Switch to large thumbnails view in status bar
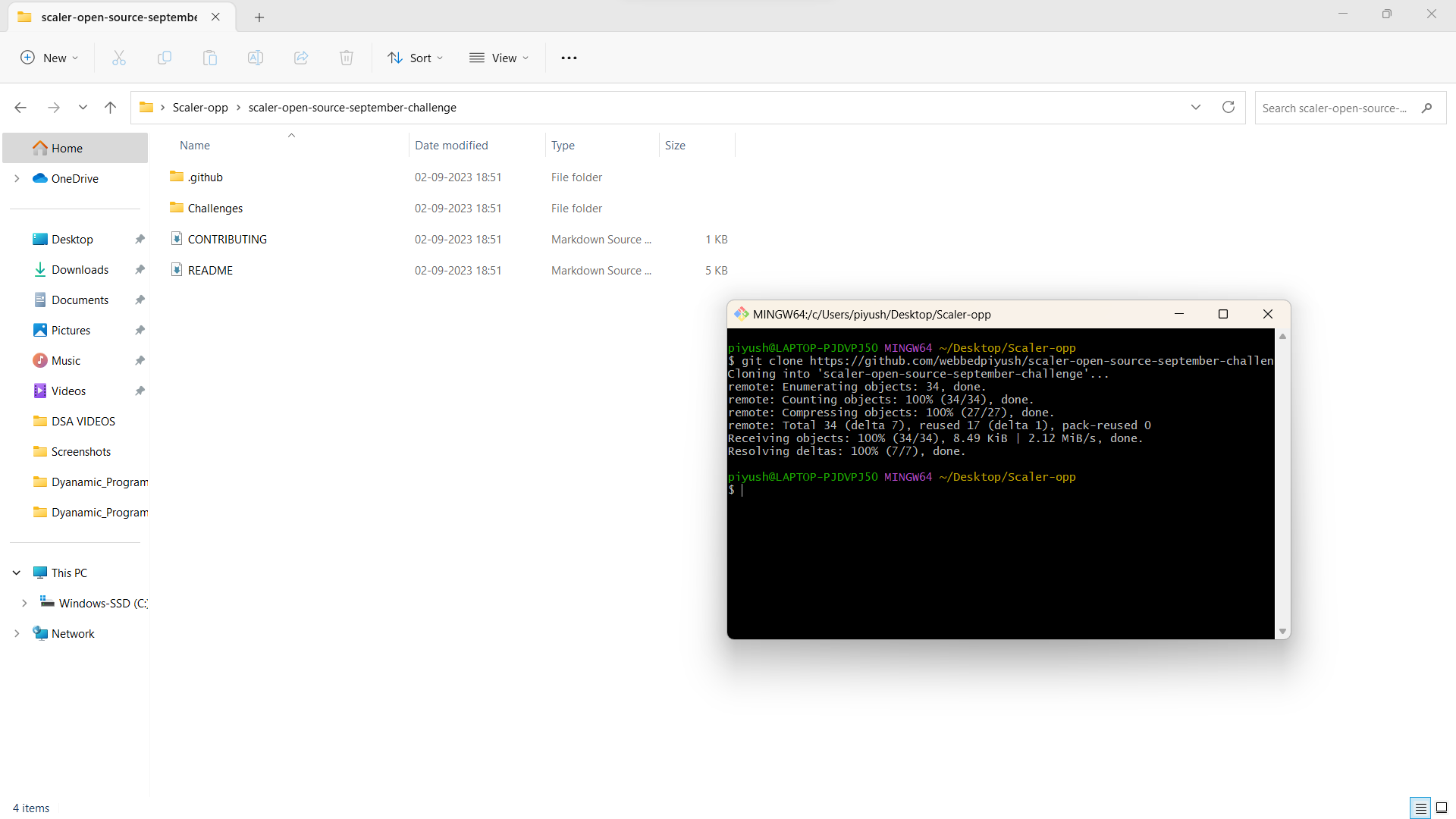1456x819 pixels. coord(1442,808)
